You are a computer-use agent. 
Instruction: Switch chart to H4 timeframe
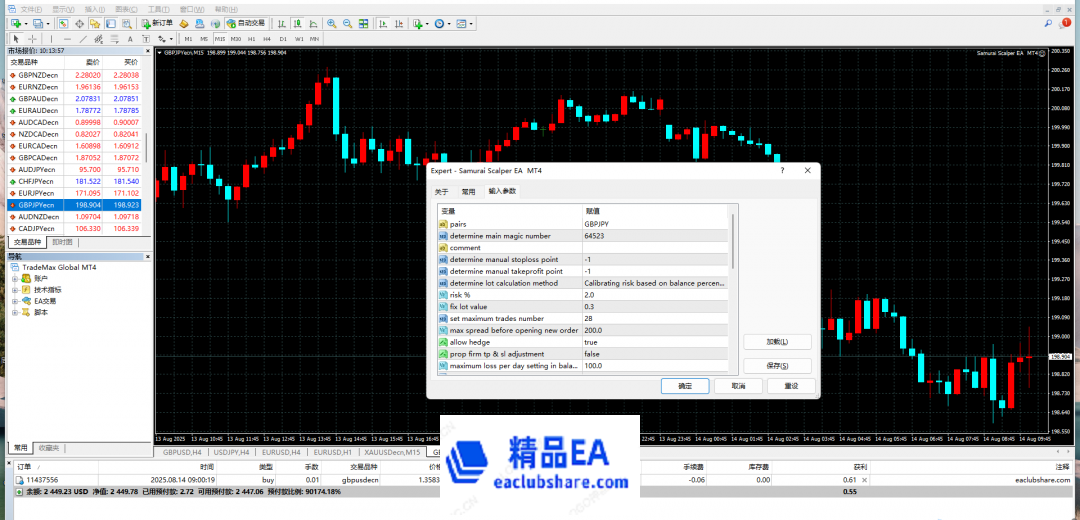[x=266, y=38]
